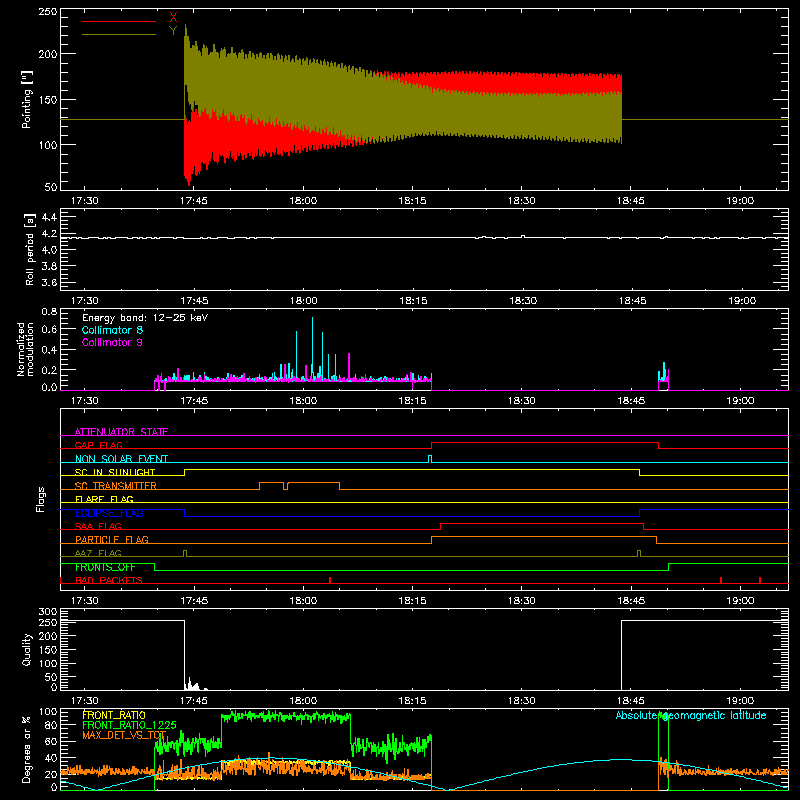Viewport: 800px width, 800px height.
Task: Click 18:15 time label under Pointing plot
Action: [x=412, y=201]
